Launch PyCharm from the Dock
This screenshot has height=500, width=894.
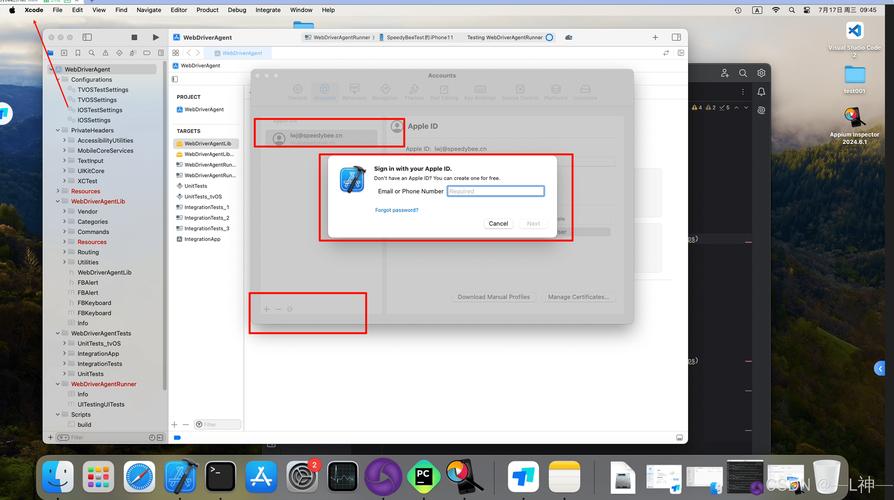coord(423,477)
